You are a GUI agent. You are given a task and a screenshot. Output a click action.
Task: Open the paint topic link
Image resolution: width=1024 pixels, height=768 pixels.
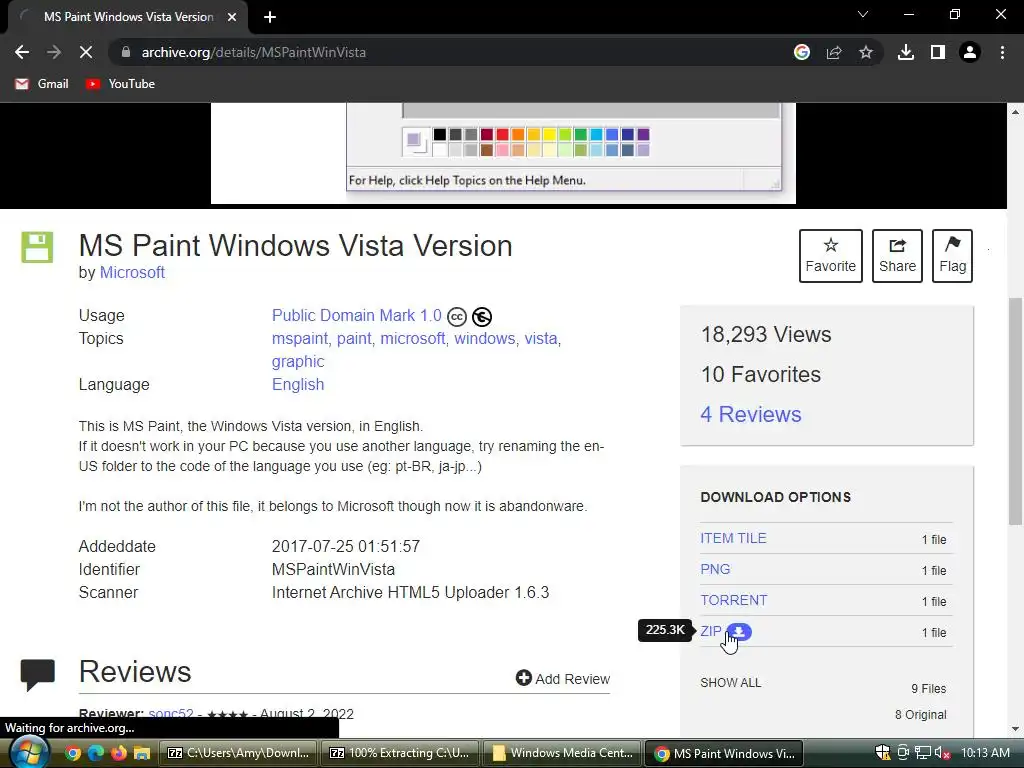pyautogui.click(x=354, y=338)
